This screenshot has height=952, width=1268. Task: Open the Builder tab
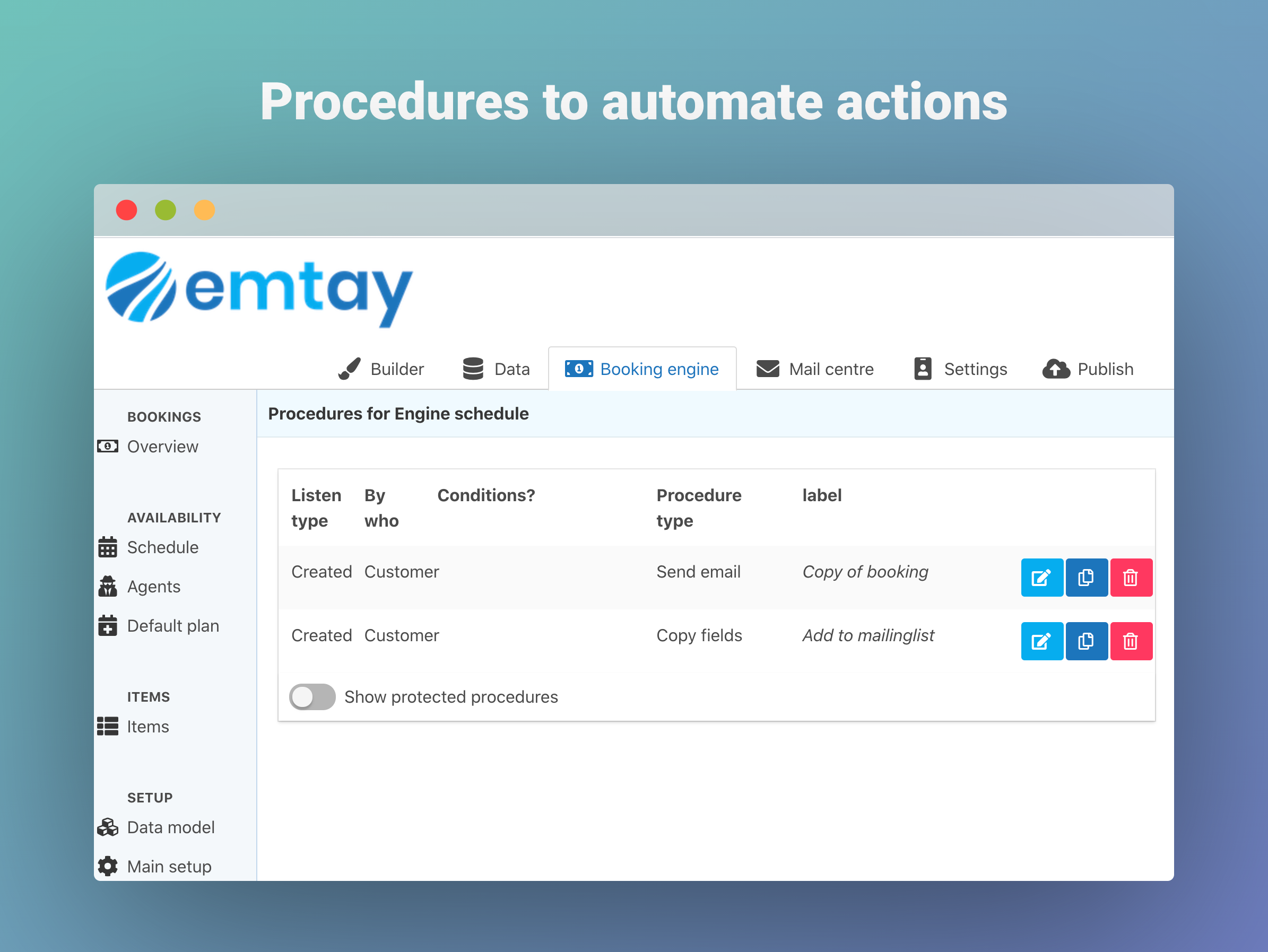[381, 369]
